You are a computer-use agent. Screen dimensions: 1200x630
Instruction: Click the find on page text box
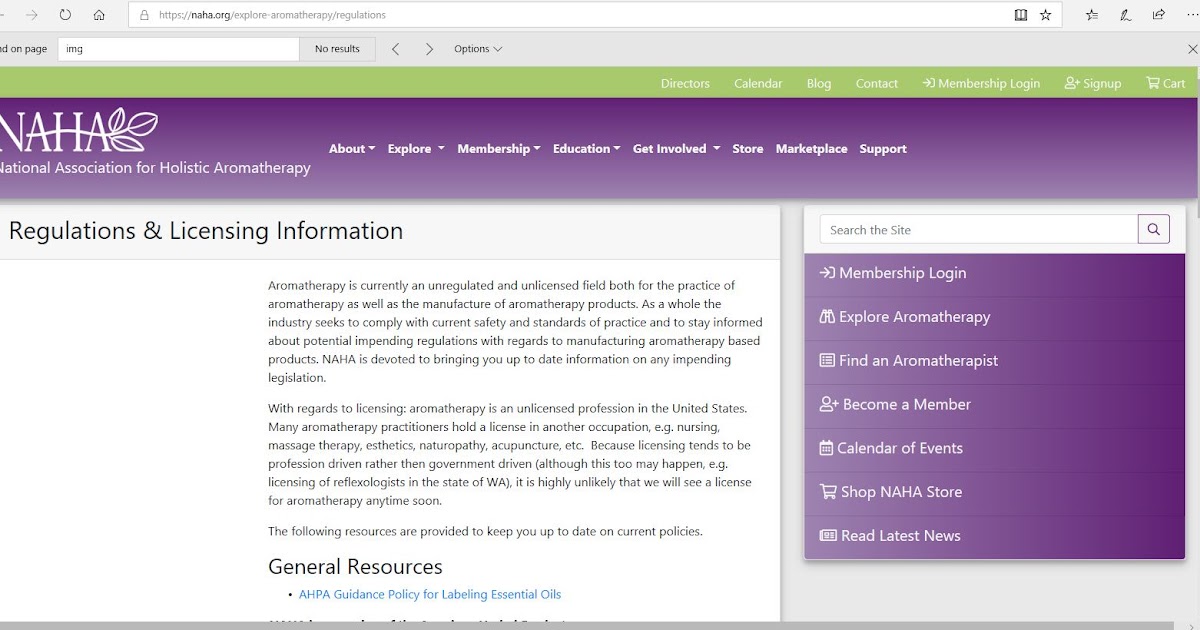(x=178, y=49)
